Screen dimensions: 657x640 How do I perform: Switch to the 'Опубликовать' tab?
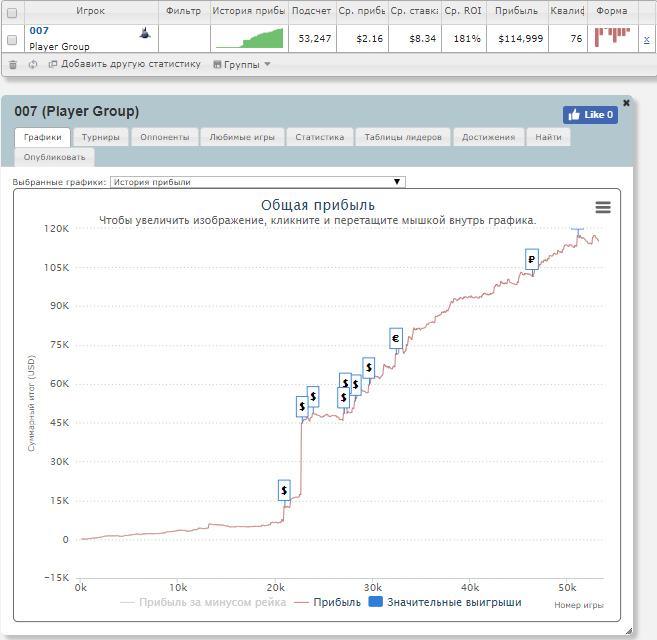(54, 158)
